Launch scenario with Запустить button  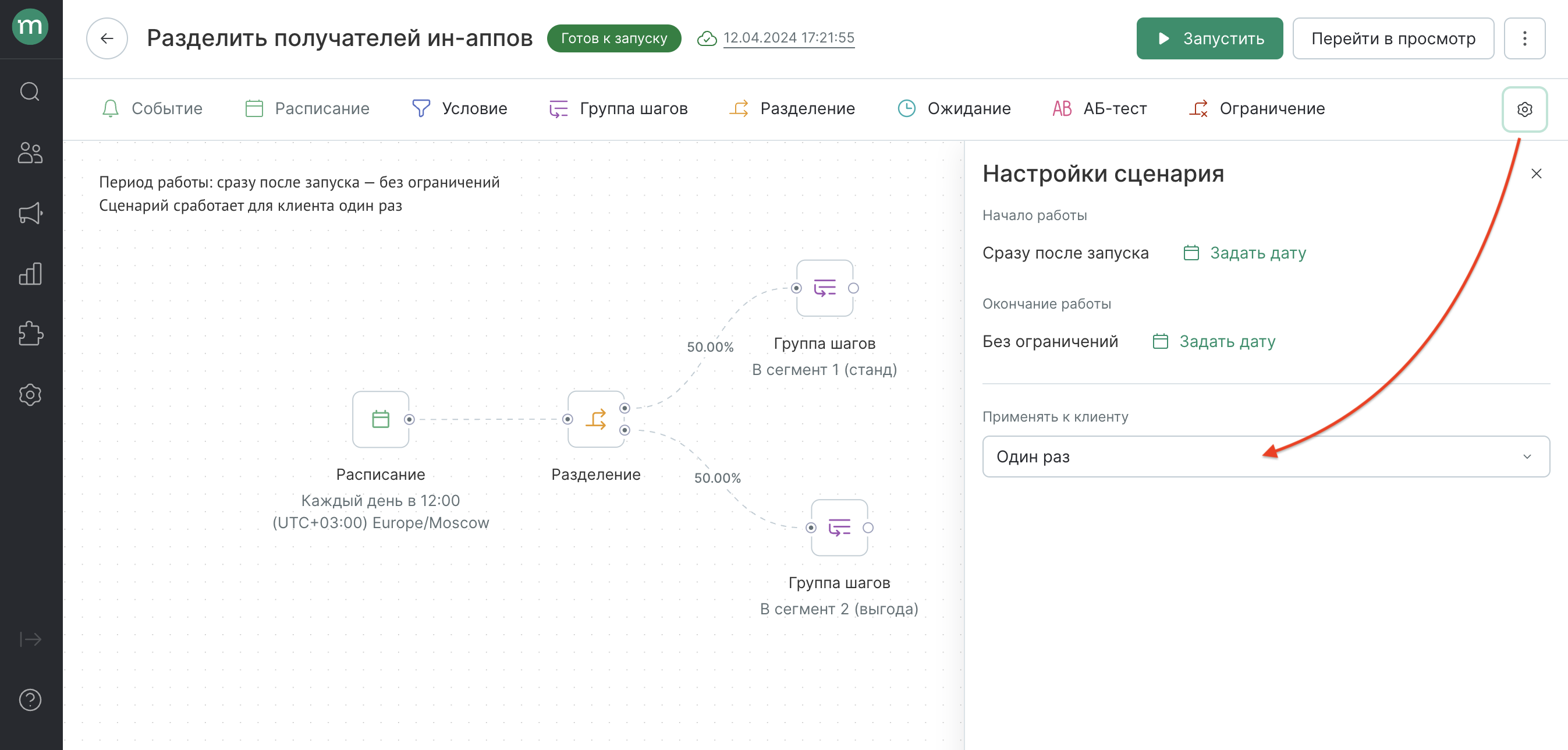tap(1209, 38)
